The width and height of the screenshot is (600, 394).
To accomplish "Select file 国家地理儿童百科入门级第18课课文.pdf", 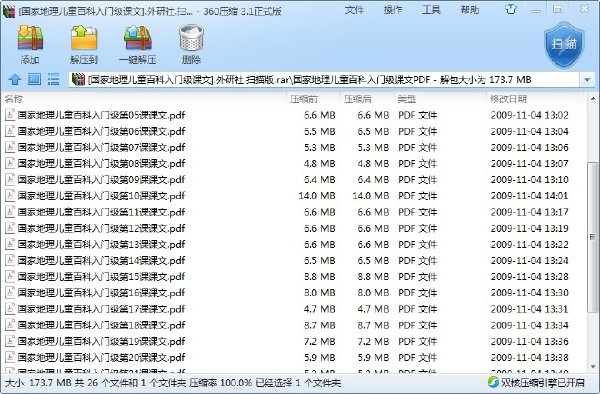I will (101, 325).
